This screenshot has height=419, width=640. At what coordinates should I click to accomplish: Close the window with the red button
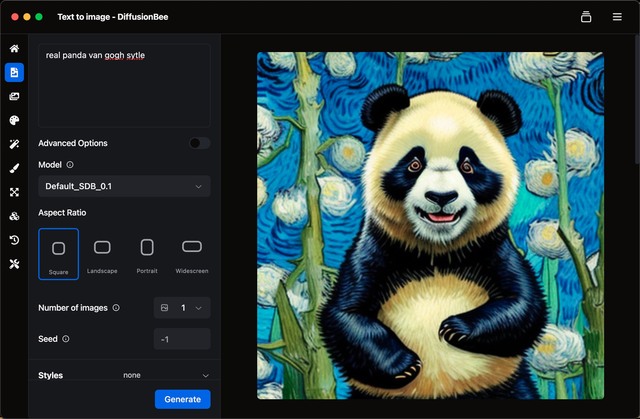point(15,17)
